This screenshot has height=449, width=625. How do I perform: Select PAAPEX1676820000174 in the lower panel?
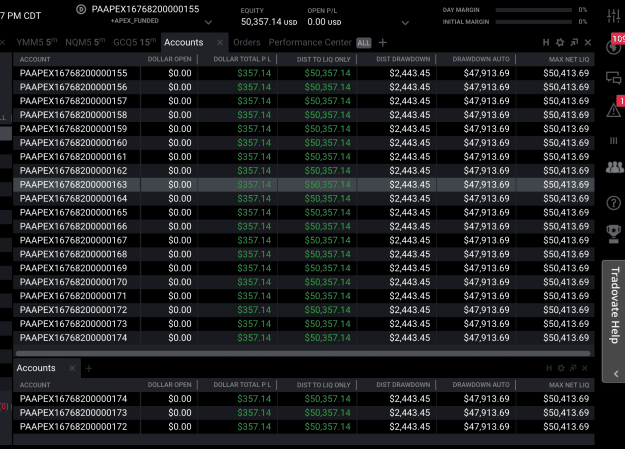point(304,399)
